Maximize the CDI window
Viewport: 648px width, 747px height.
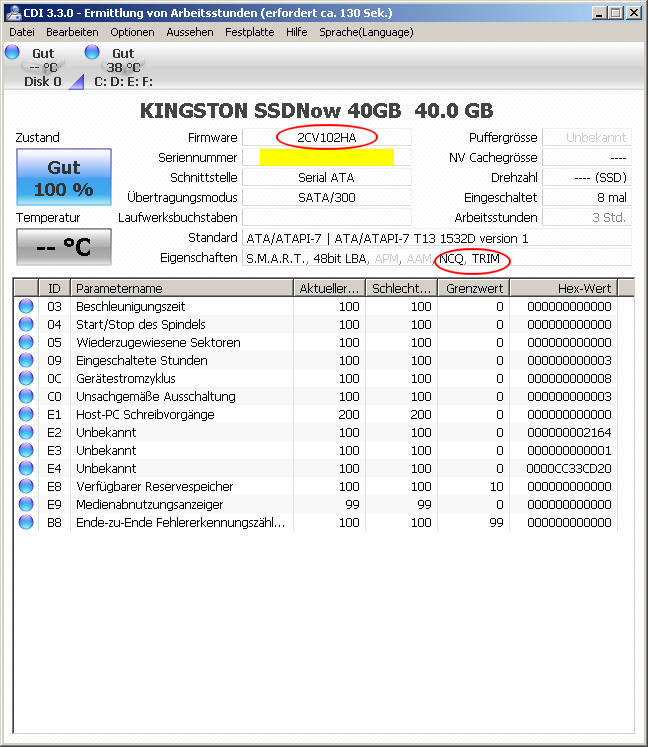pyautogui.click(x=616, y=13)
